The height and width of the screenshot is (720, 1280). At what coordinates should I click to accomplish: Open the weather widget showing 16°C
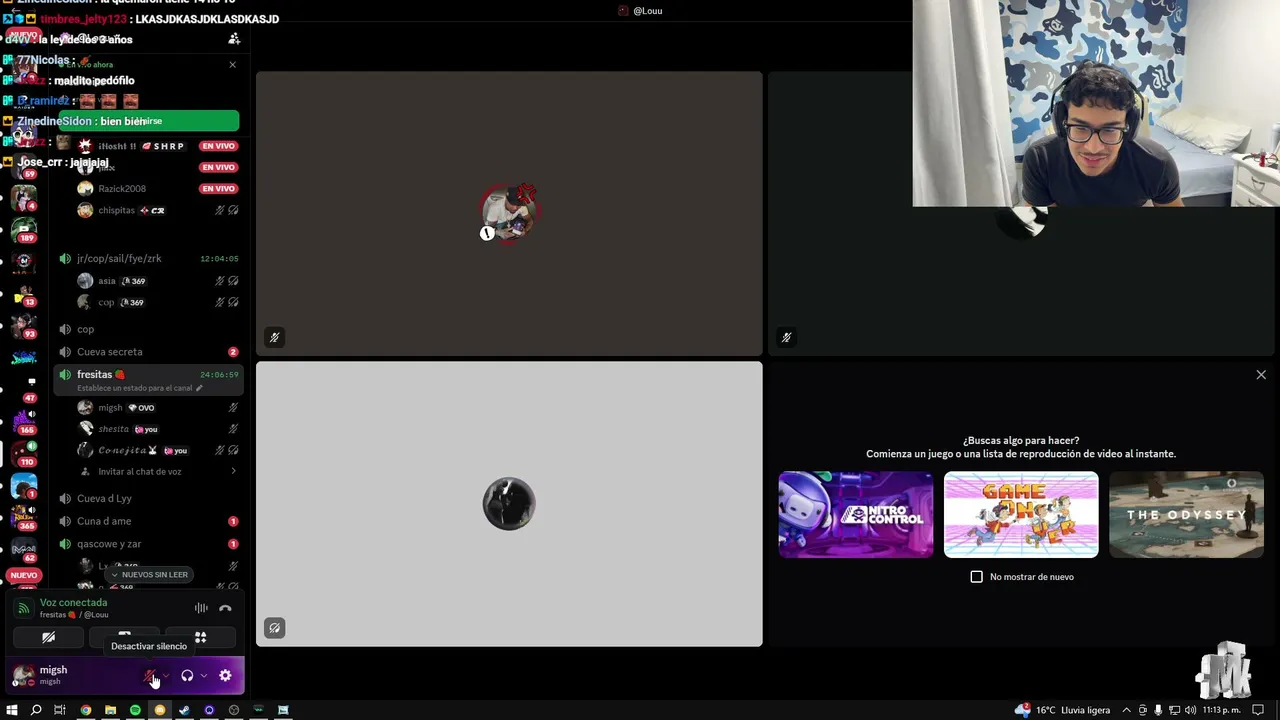[1062, 710]
